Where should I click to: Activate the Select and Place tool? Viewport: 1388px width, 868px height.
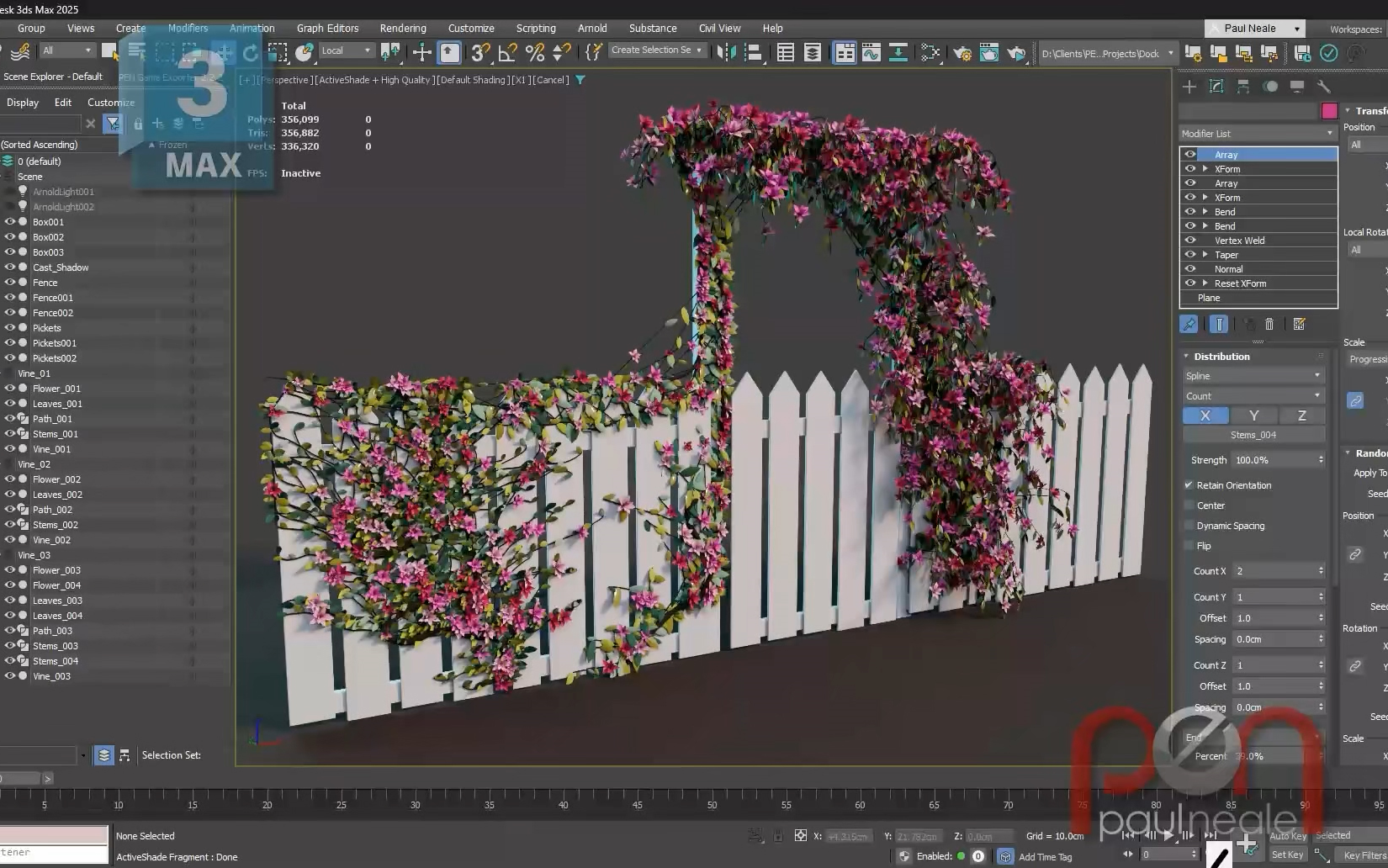pyautogui.click(x=304, y=52)
